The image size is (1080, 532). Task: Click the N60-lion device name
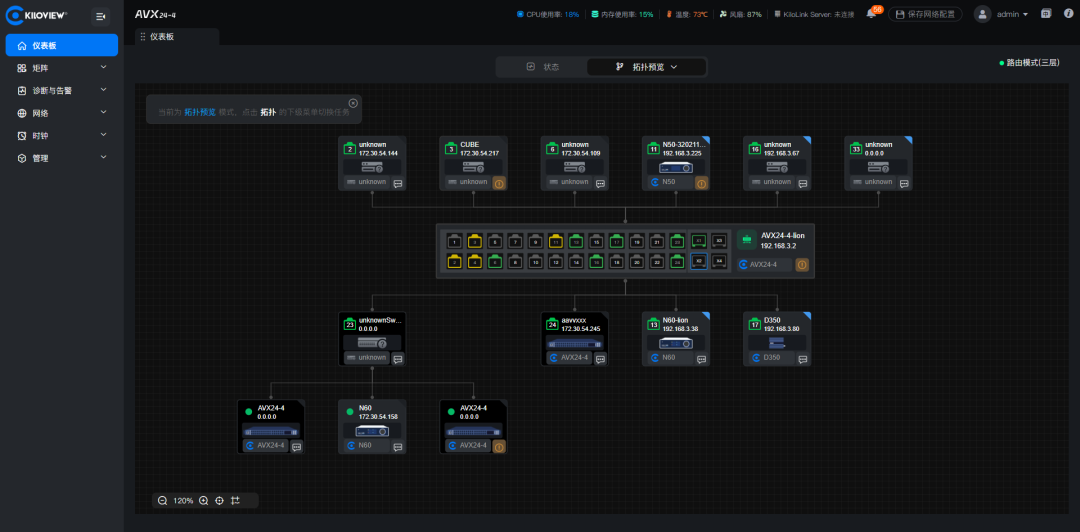(x=676, y=320)
